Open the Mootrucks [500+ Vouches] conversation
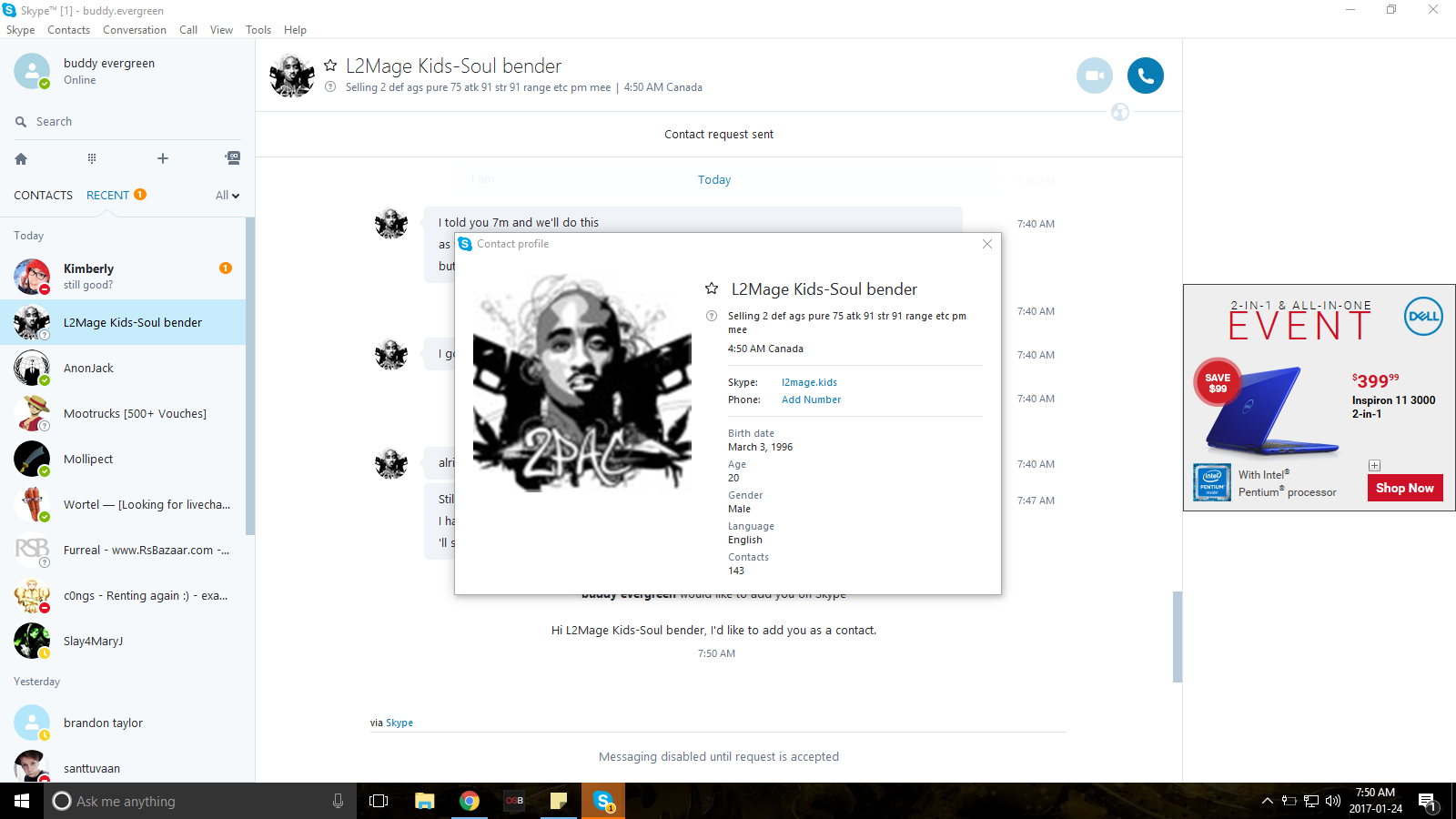This screenshot has height=819, width=1456. click(123, 413)
